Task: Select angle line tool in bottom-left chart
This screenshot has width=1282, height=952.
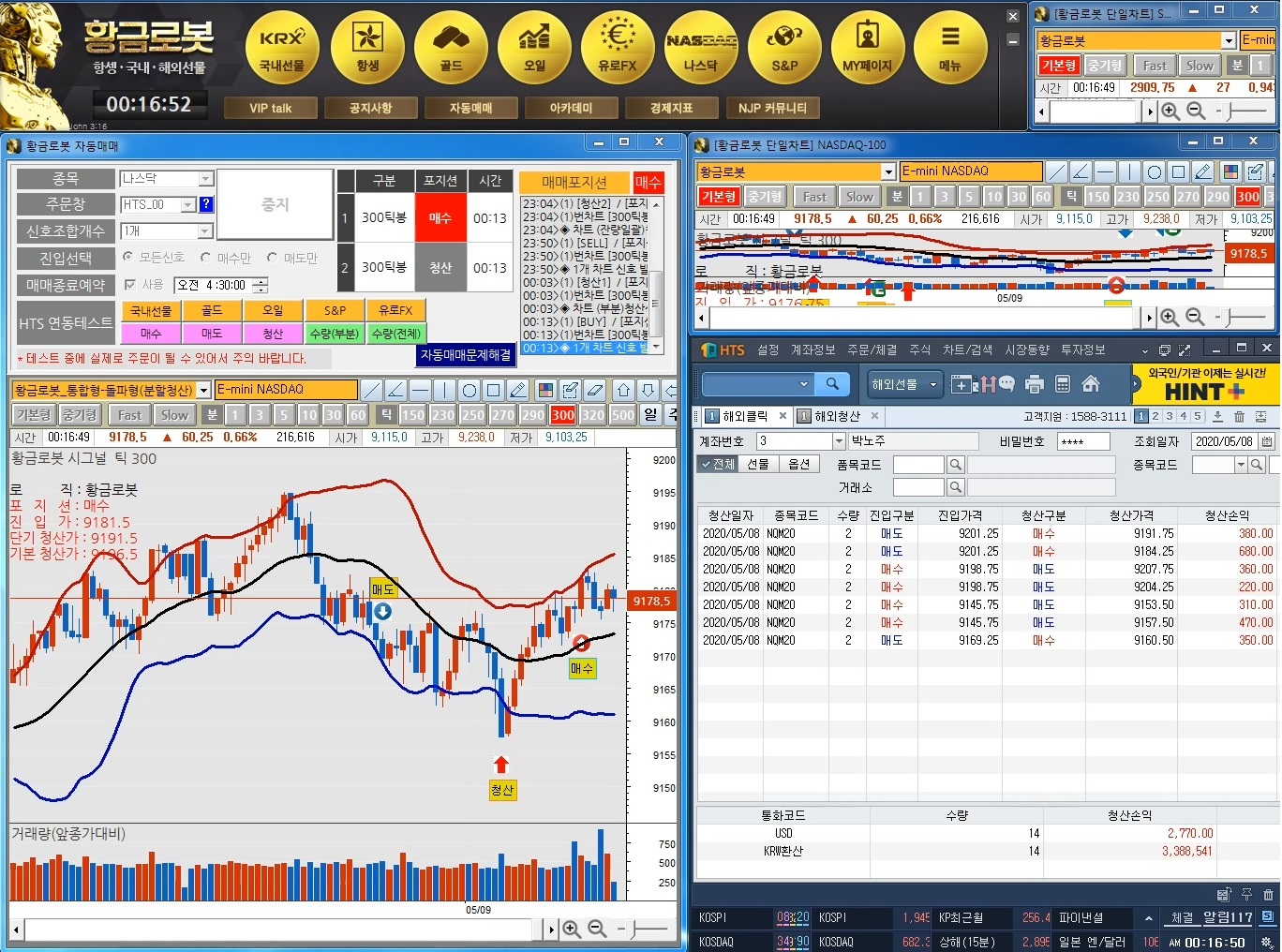Action: click(x=395, y=390)
